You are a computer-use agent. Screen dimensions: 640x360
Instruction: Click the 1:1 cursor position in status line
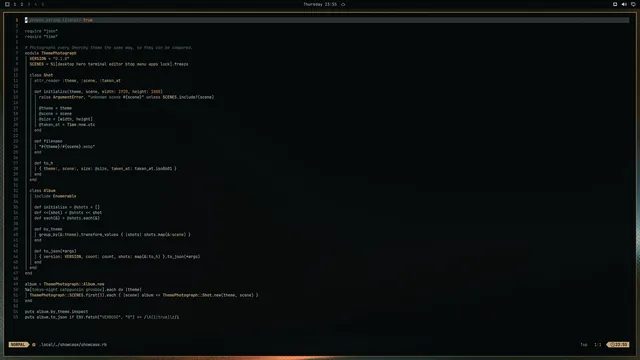[x=598, y=344]
